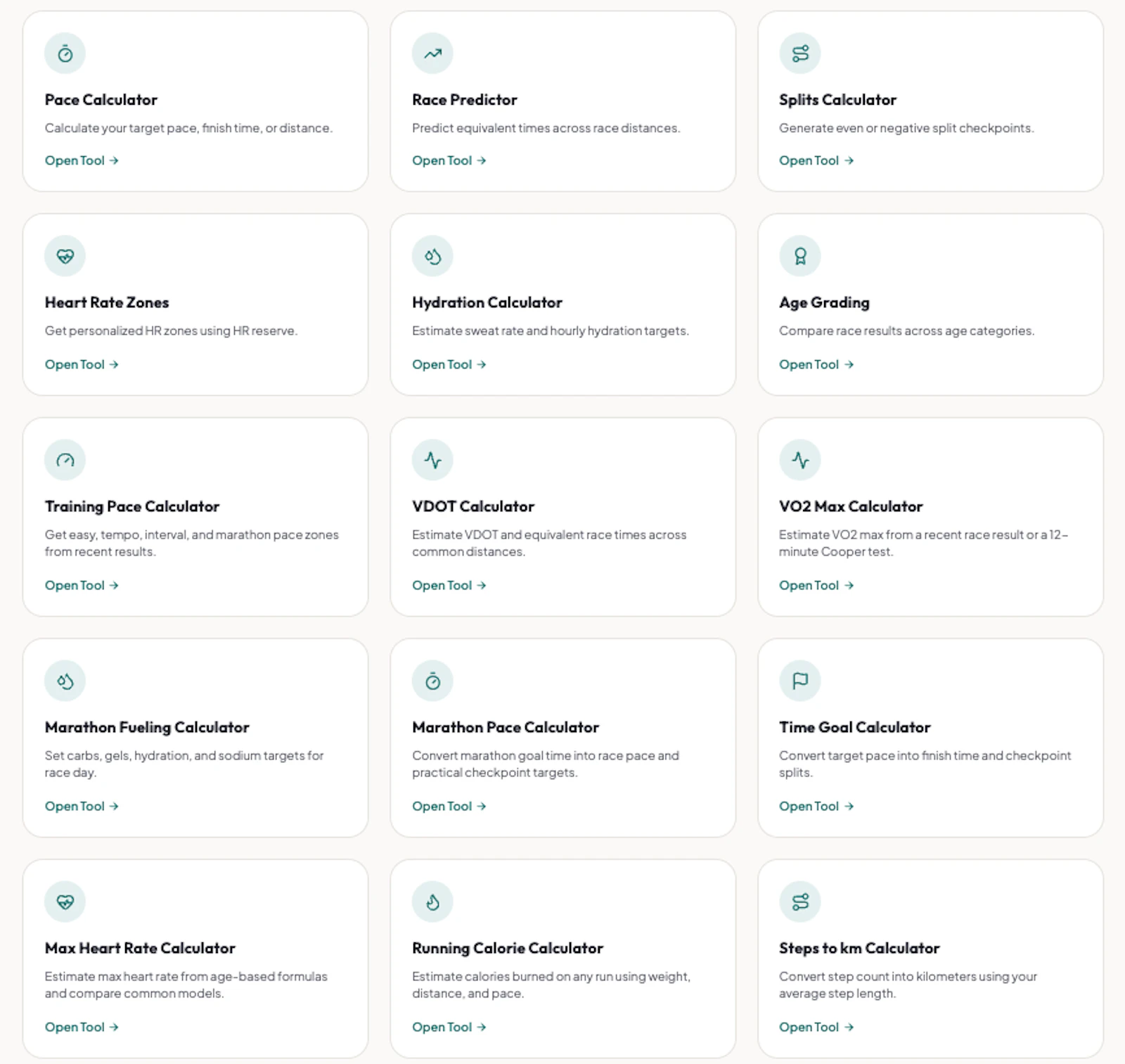This screenshot has height=1064, width=1125.
Task: Open Tool link under Running Calorie Calculator
Action: tap(449, 1027)
